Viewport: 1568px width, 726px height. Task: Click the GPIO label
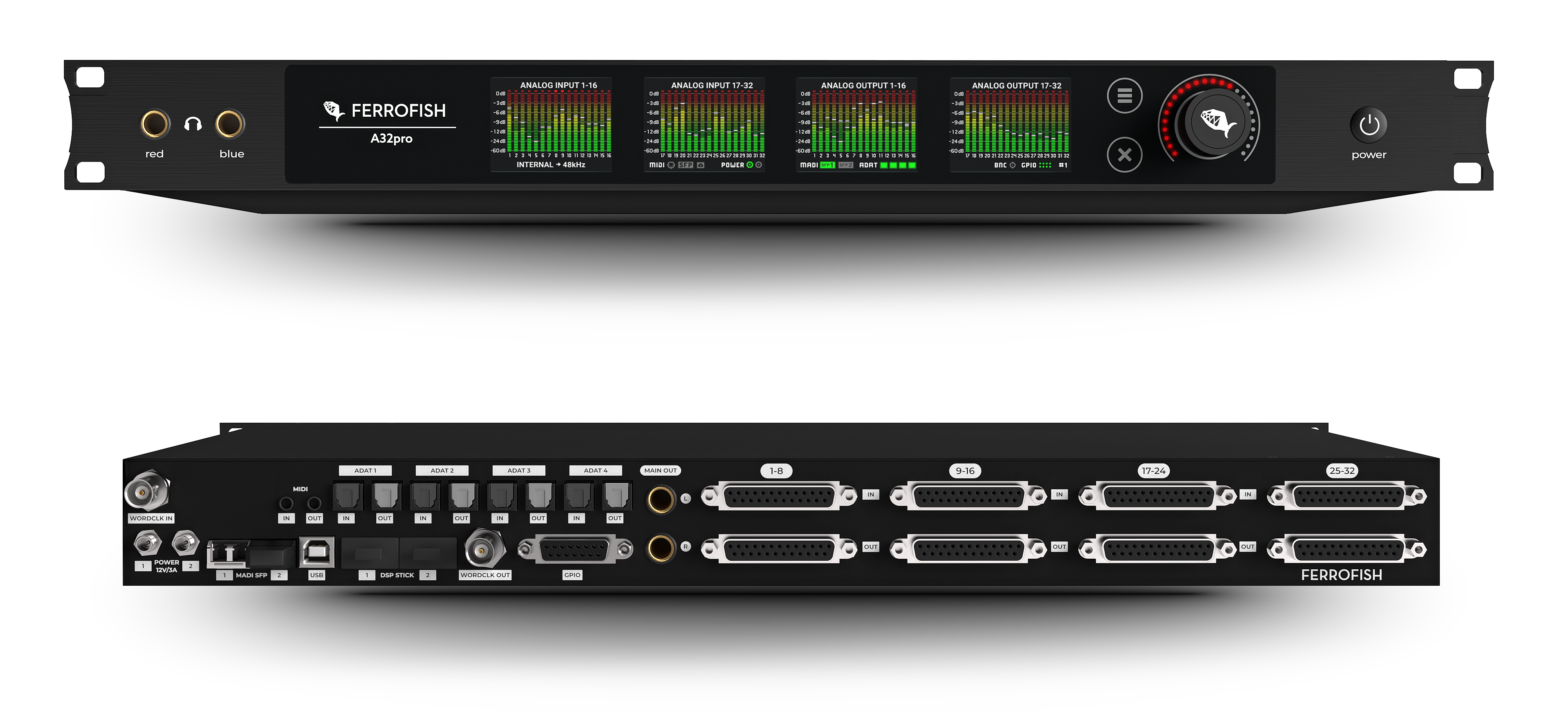click(572, 575)
